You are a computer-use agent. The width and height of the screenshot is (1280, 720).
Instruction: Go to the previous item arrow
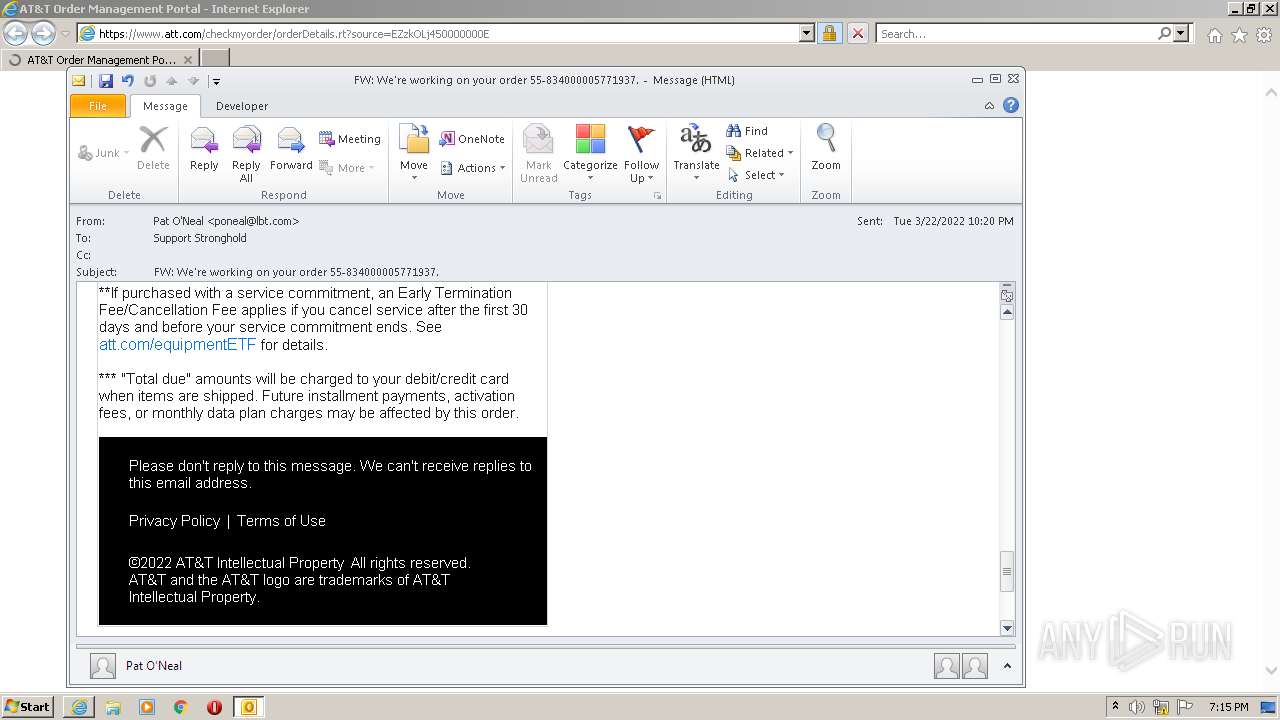tap(172, 81)
